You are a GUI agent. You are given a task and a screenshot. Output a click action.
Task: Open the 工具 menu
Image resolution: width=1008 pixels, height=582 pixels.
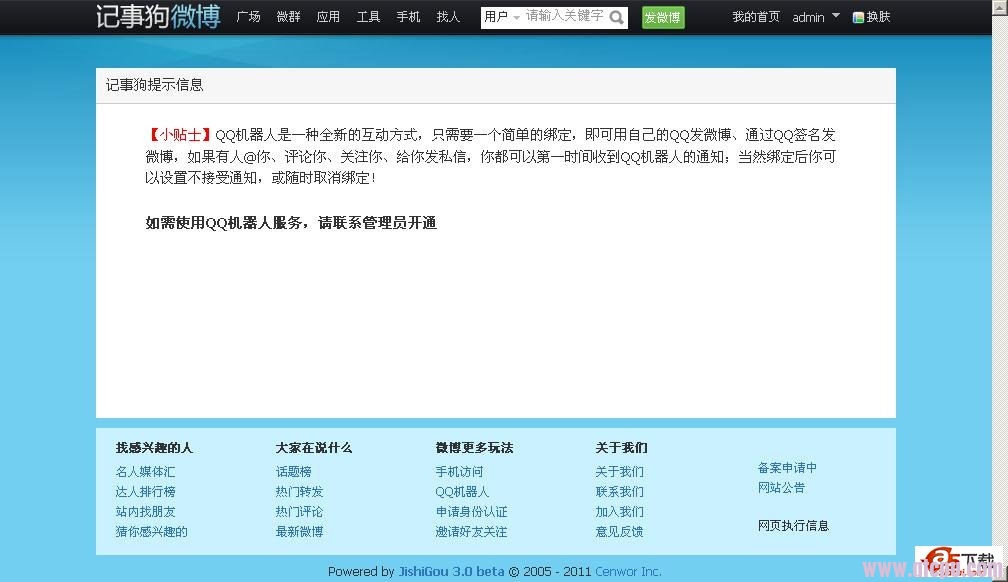tap(368, 17)
